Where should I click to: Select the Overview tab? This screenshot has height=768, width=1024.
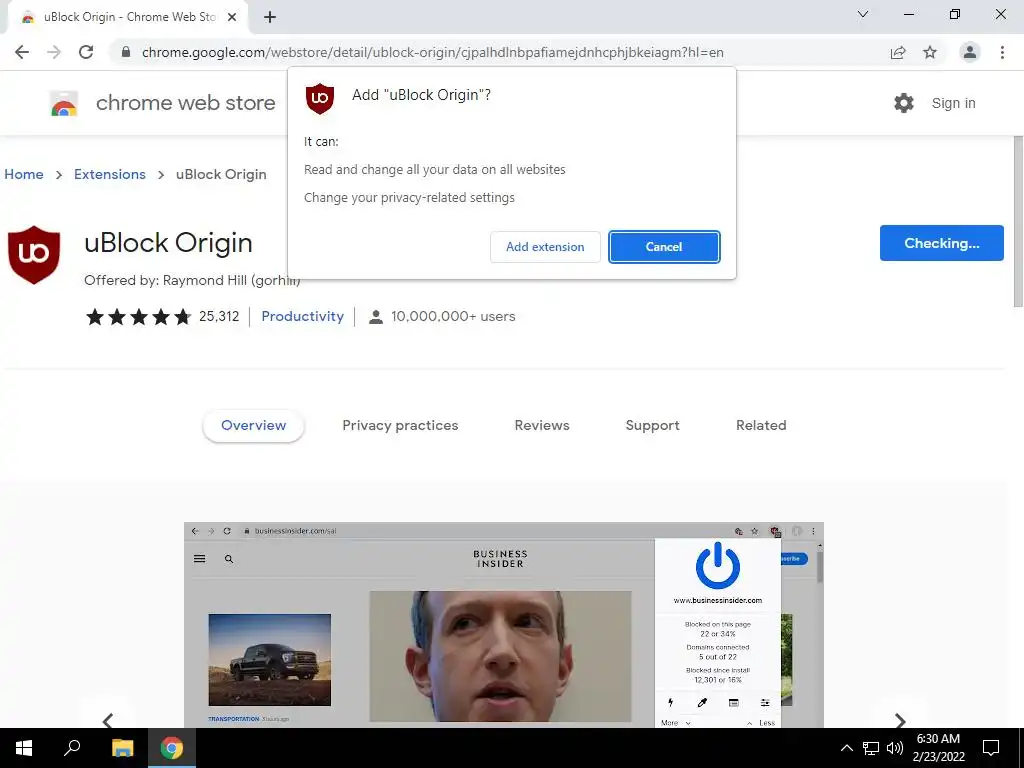253,425
